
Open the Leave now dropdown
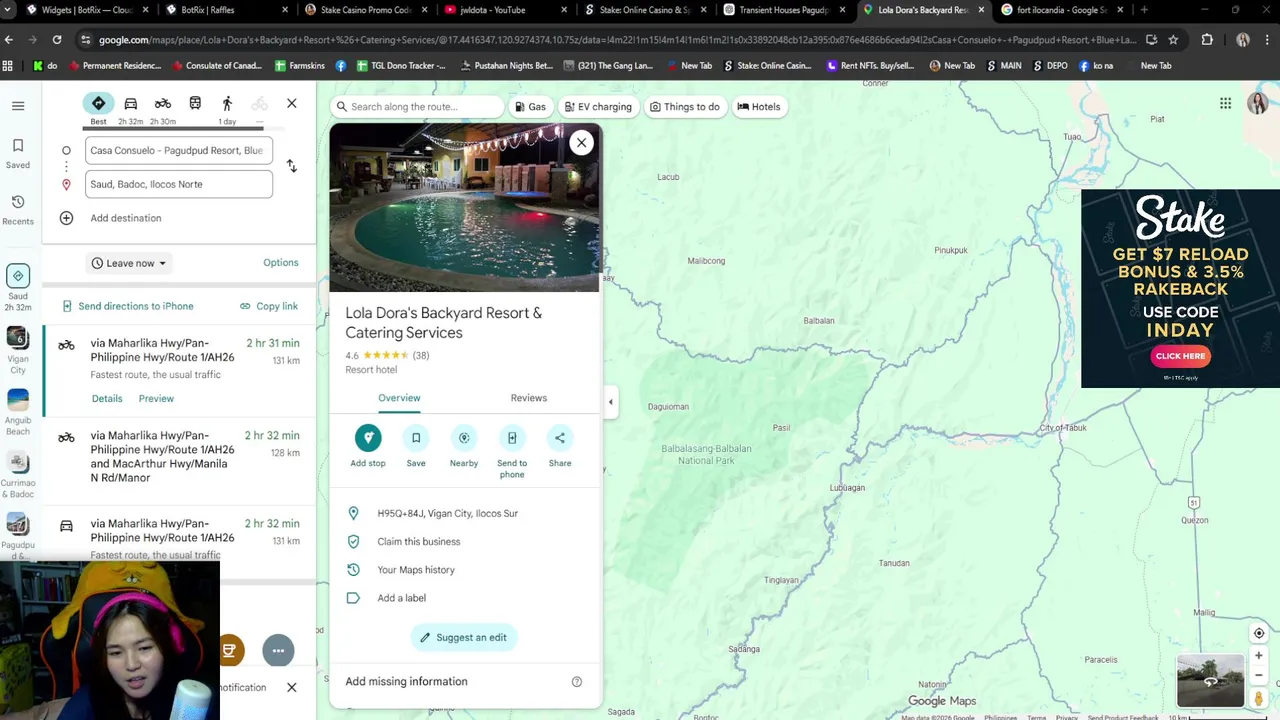129,263
